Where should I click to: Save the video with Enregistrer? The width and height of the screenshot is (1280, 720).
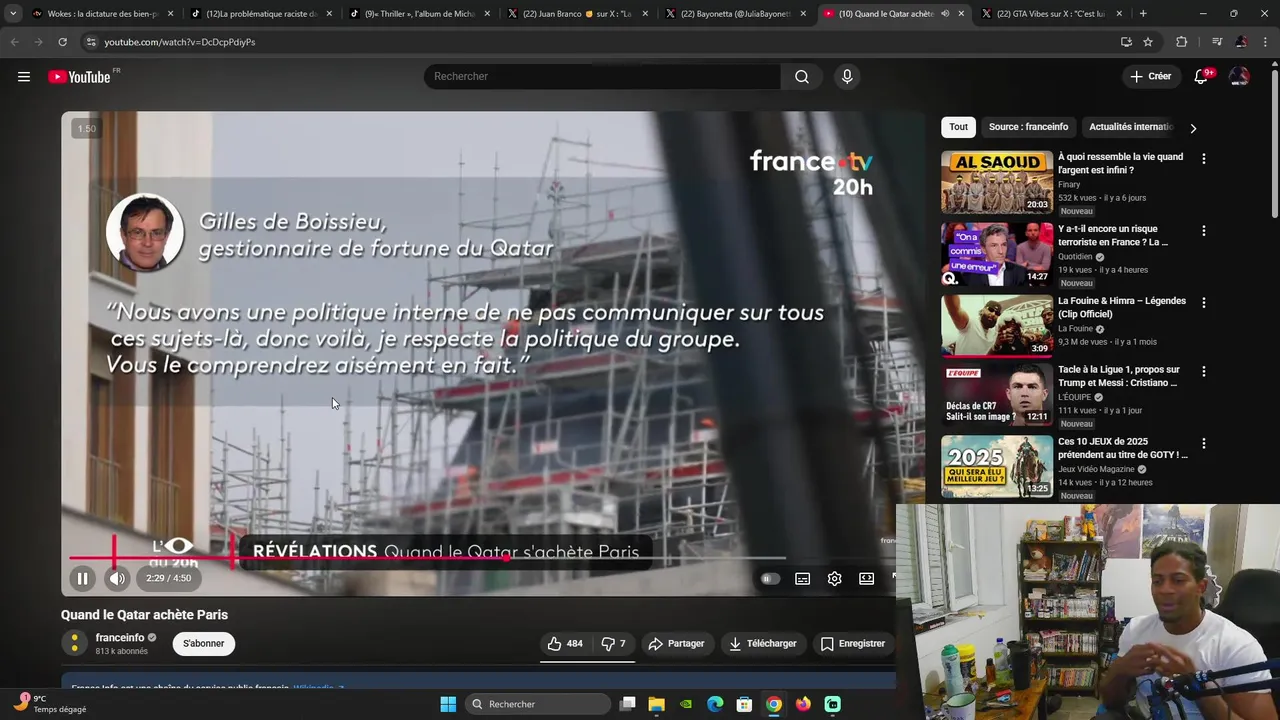853,644
